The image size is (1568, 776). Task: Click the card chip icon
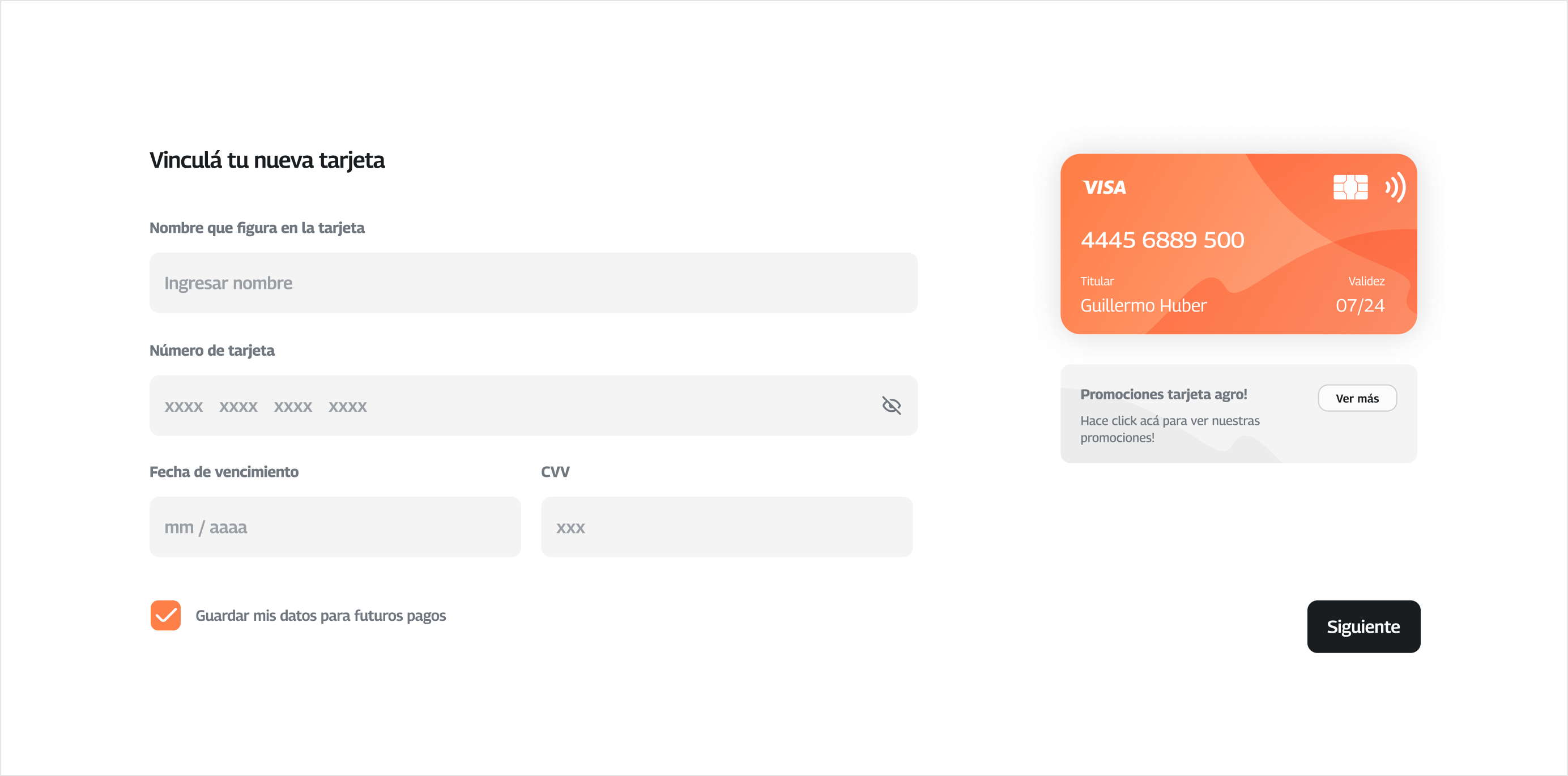click(x=1350, y=187)
